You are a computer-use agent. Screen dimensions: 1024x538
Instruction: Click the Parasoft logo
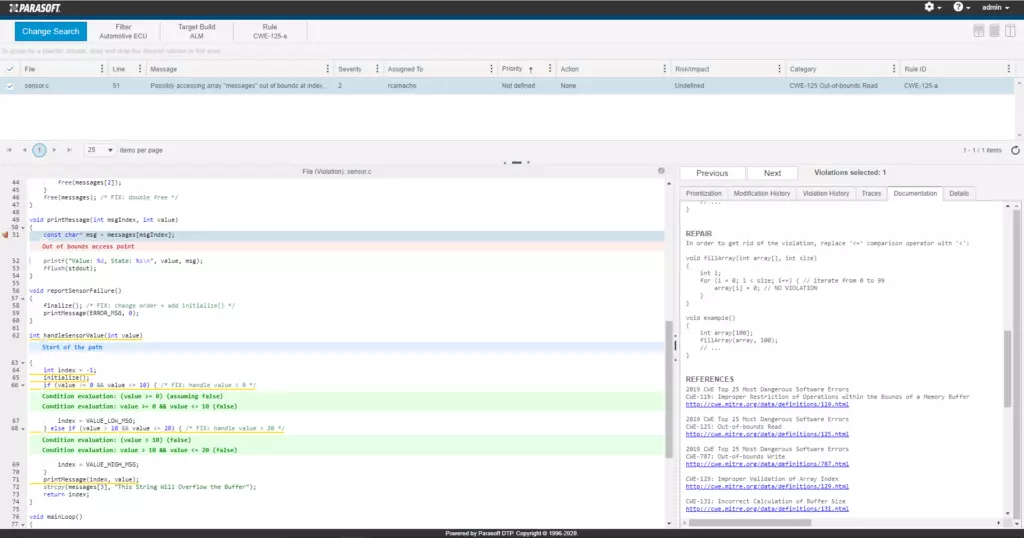point(35,8)
